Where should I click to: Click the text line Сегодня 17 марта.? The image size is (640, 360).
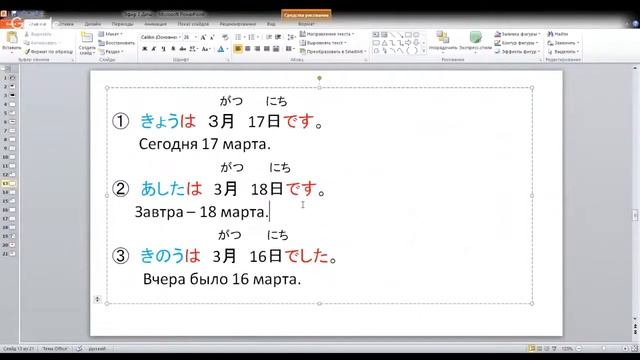204,144
